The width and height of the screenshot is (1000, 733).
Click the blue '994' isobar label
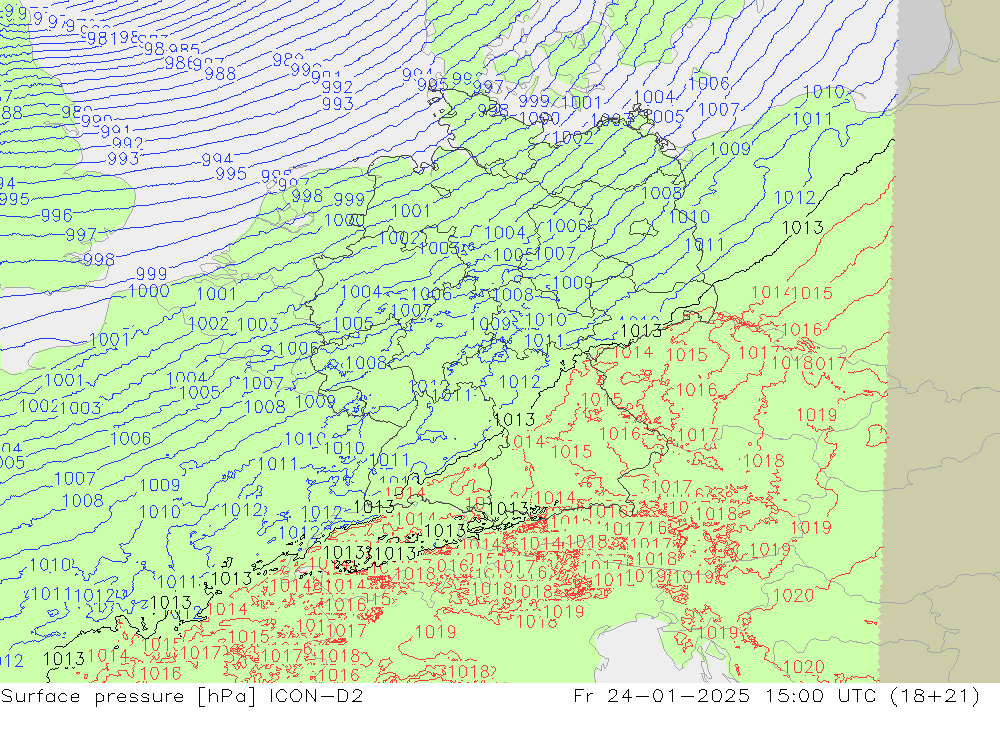217,159
